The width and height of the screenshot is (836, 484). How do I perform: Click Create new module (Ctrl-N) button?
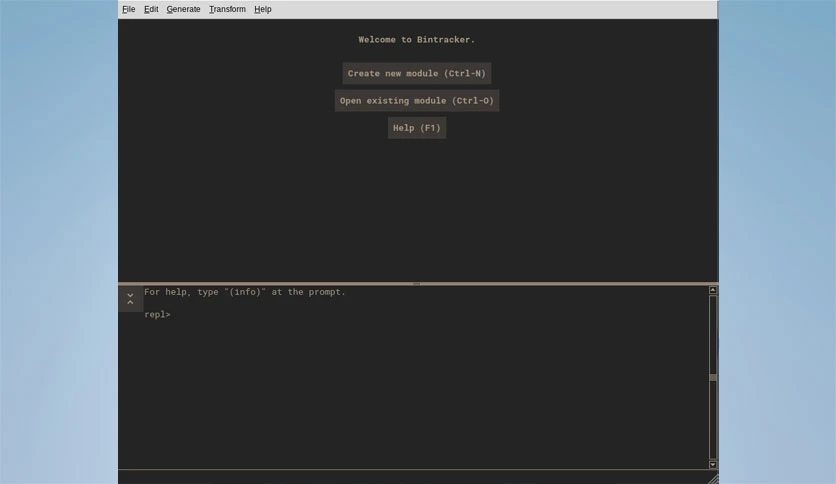click(x=417, y=74)
